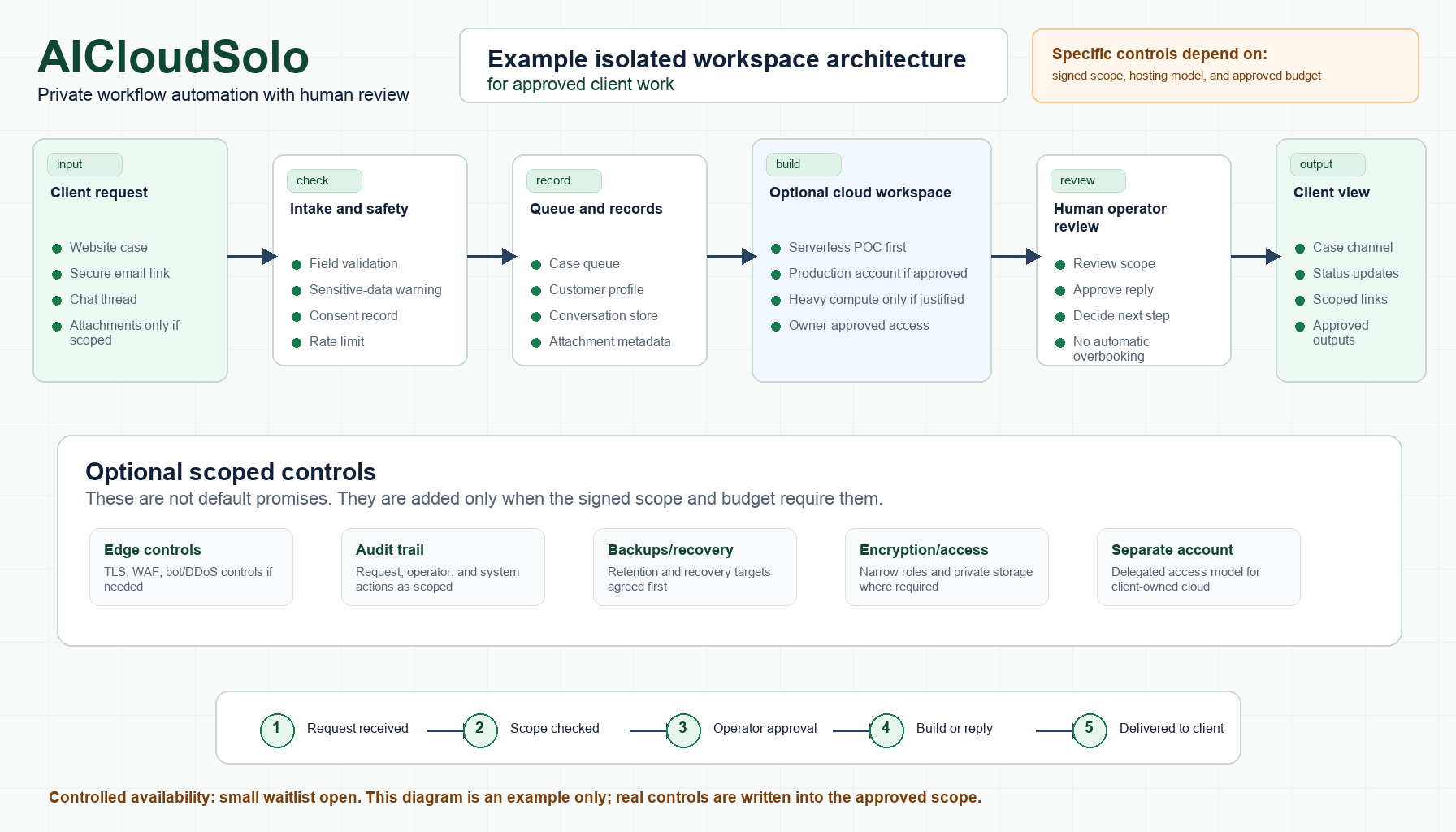This screenshot has width=1456, height=832.
Task: Click 'Scope checked' step label
Action: [555, 729]
